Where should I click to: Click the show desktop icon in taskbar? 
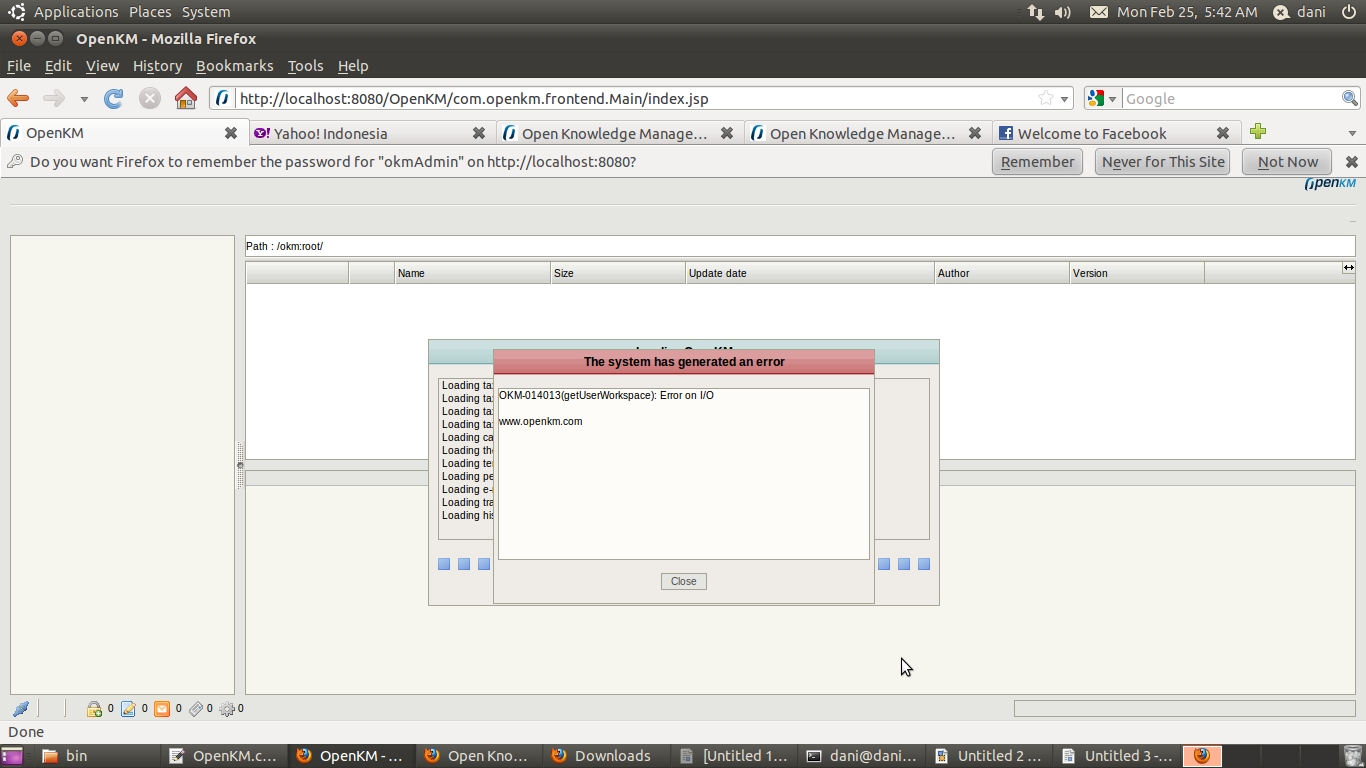pos(12,756)
